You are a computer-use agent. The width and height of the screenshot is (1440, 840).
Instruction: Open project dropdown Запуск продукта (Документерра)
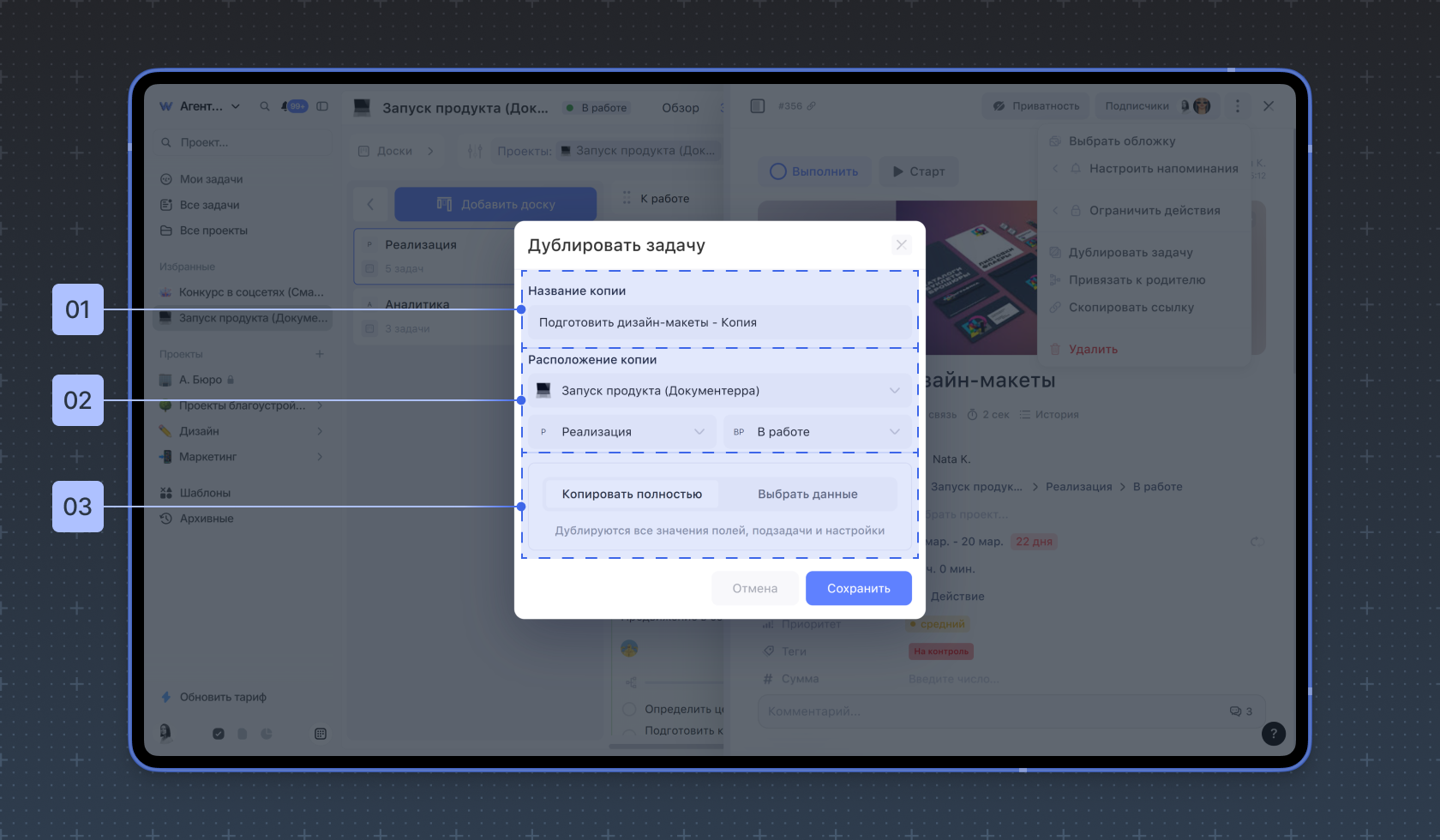pos(718,391)
